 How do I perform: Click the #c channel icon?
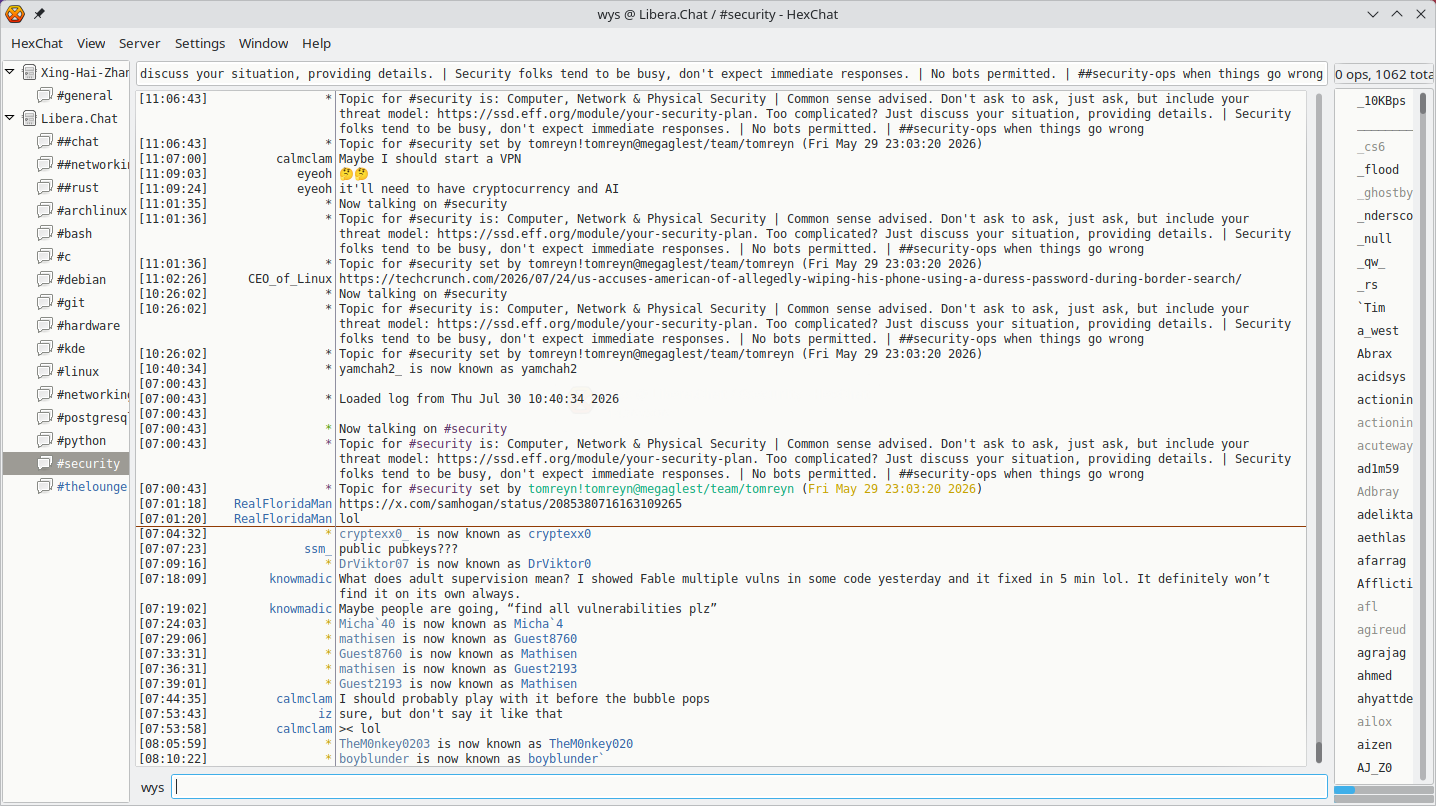click(x=44, y=257)
